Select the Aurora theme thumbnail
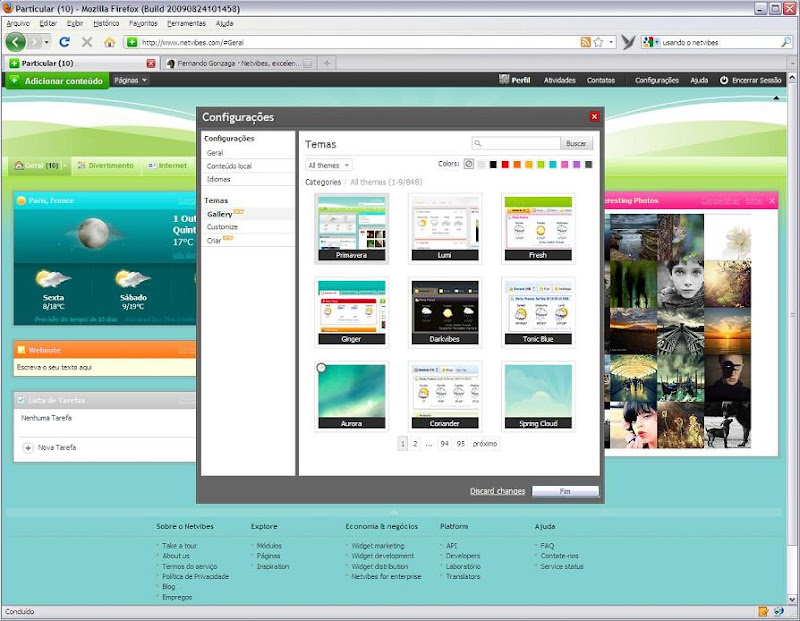This screenshot has width=800, height=621. pos(352,396)
